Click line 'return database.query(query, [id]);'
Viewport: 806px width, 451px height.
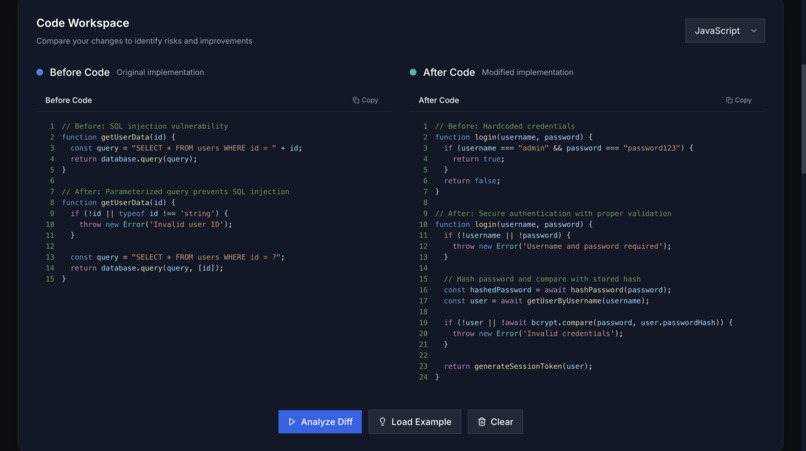(147, 268)
